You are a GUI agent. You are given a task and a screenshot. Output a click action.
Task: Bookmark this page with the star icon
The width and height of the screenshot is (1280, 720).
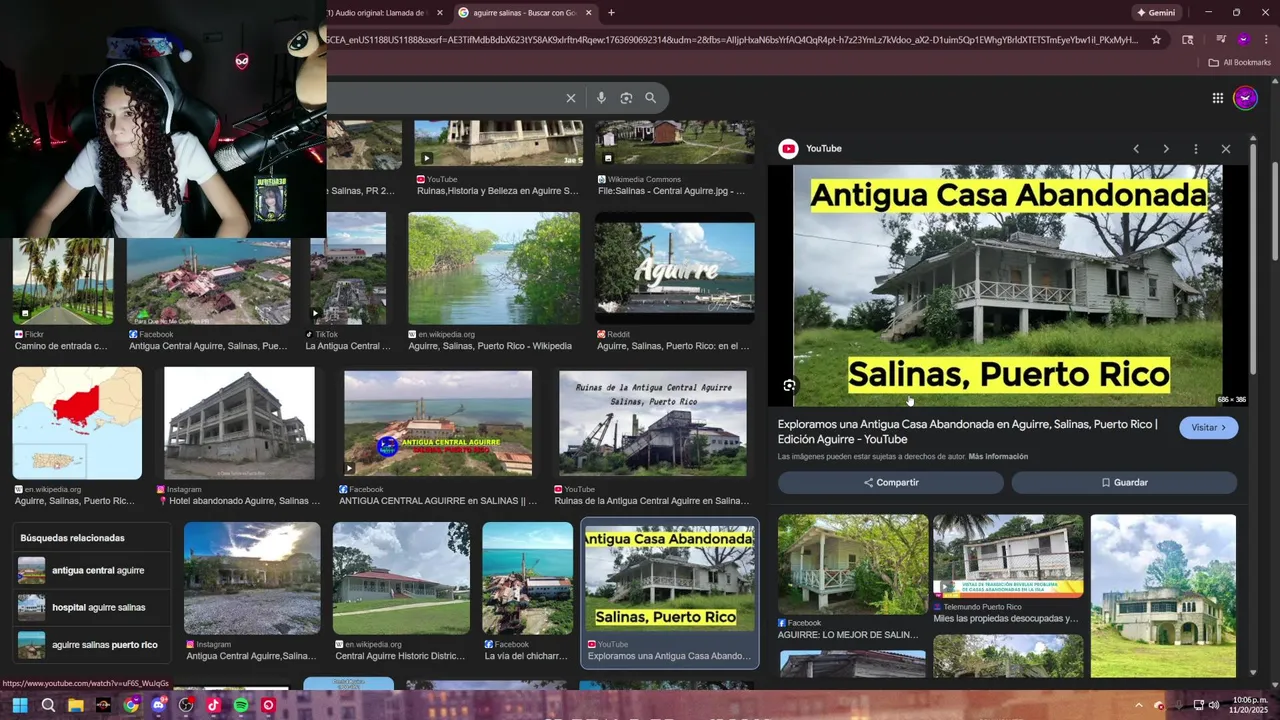coord(1156,40)
